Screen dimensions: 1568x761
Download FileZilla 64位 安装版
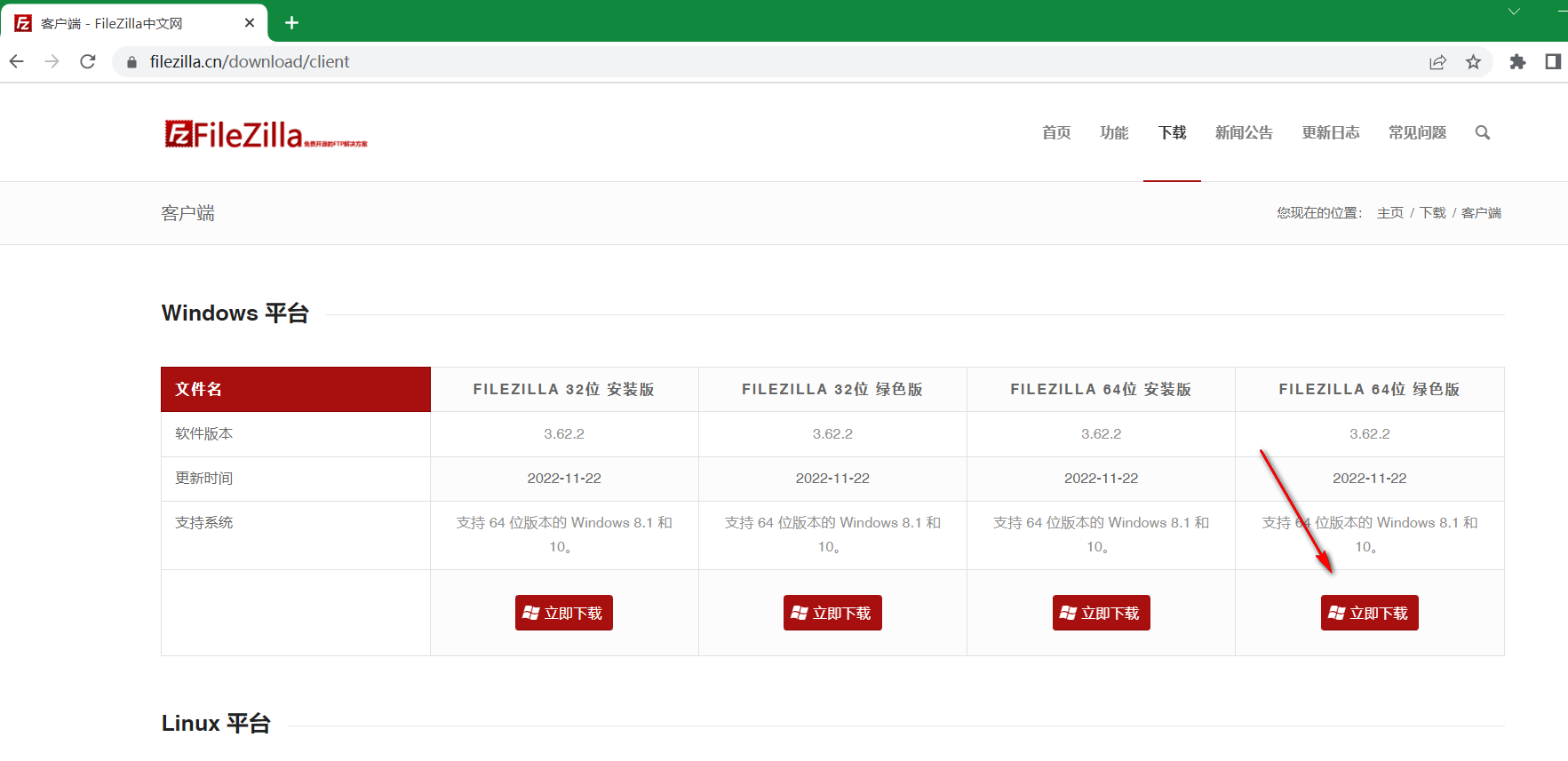click(x=1102, y=613)
